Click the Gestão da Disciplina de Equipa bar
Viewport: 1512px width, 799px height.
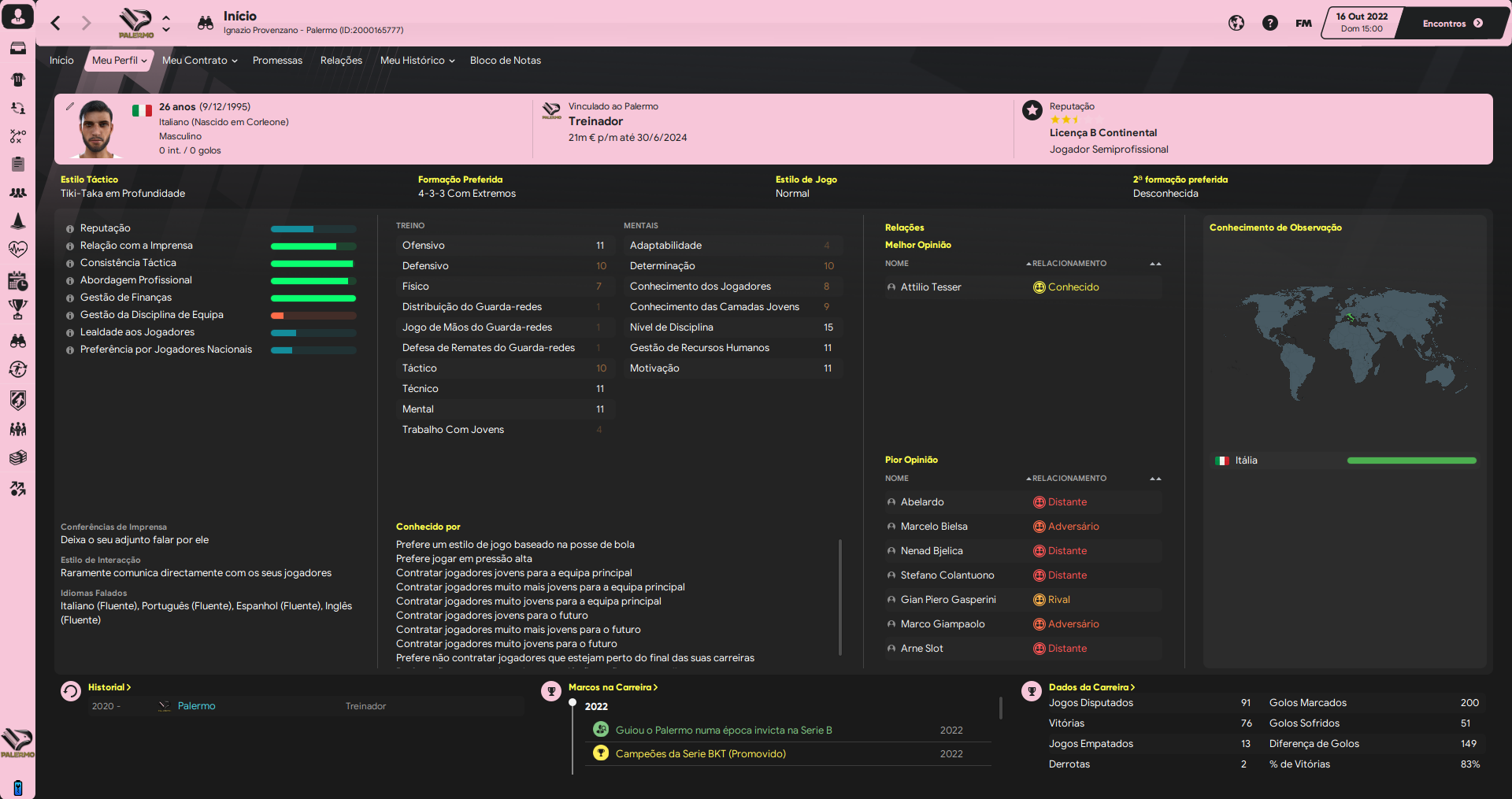pyautogui.click(x=313, y=316)
